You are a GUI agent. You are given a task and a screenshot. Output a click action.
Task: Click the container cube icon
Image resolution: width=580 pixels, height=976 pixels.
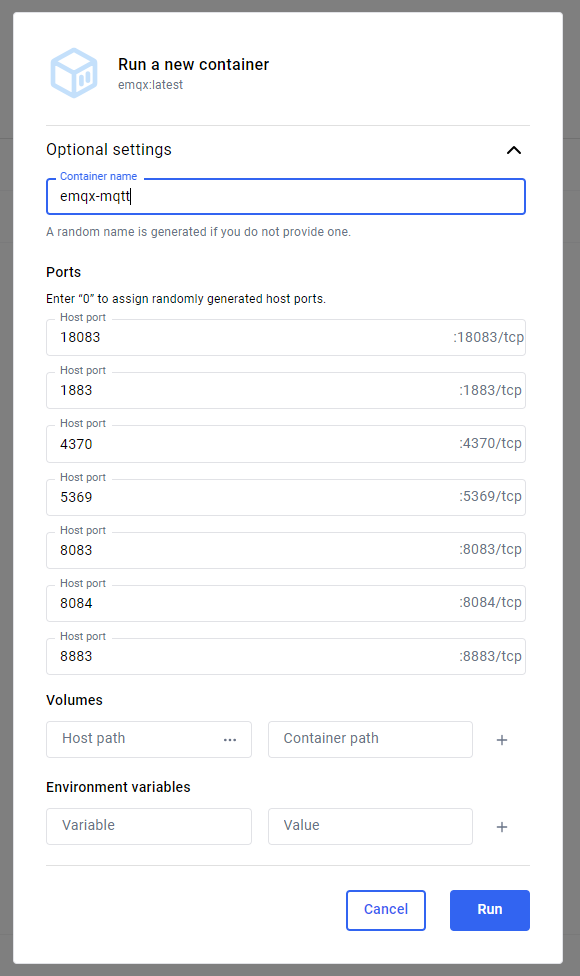(x=74, y=73)
